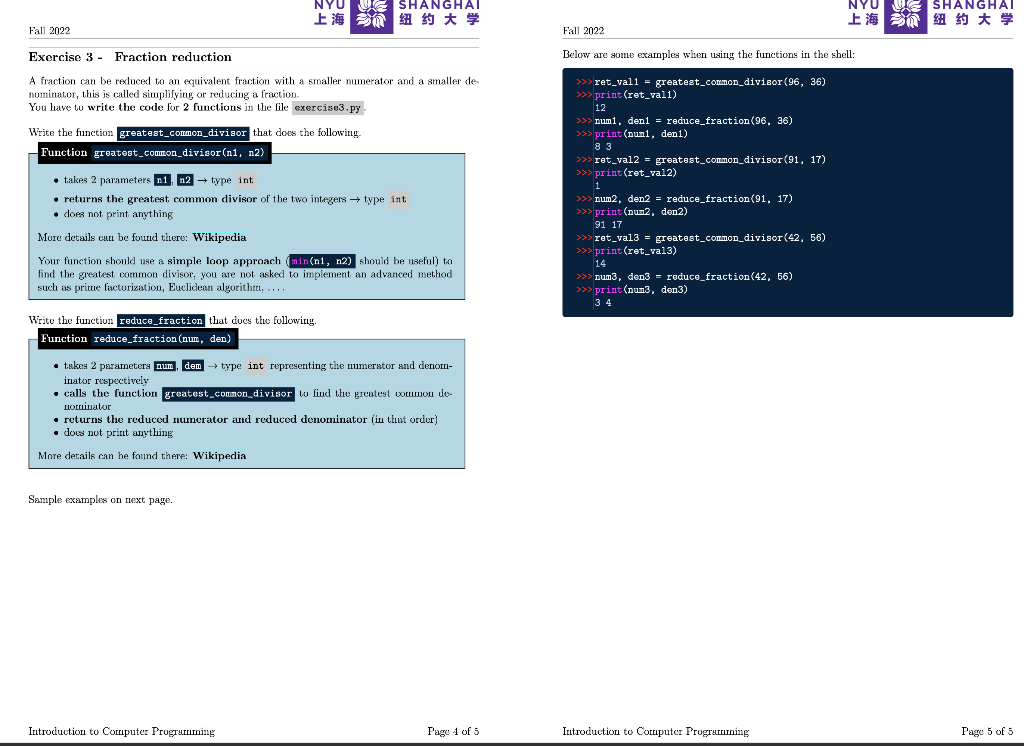Click 'Fall 2022' on page 5 header

tap(583, 31)
